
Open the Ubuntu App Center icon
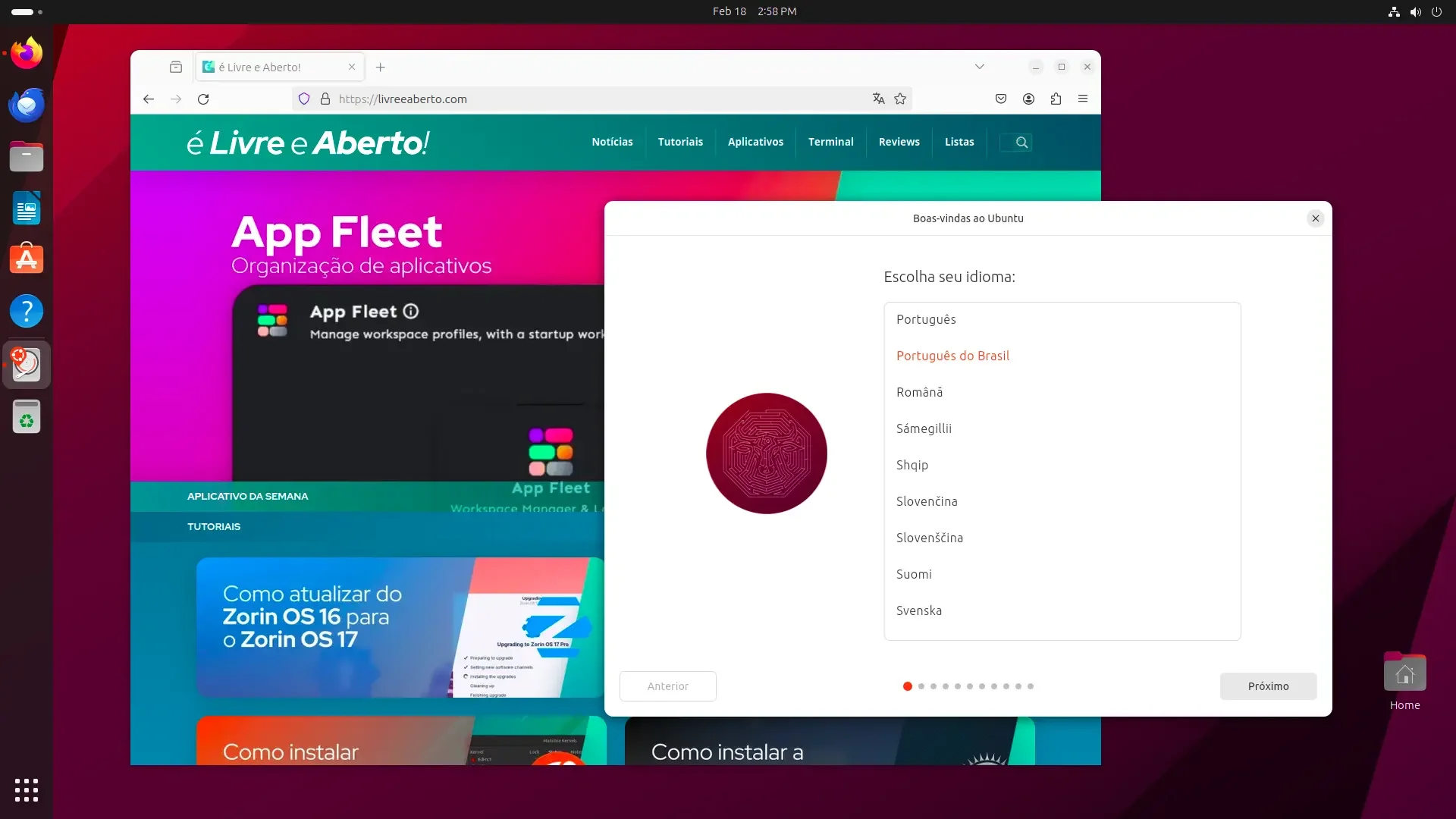[x=27, y=259]
